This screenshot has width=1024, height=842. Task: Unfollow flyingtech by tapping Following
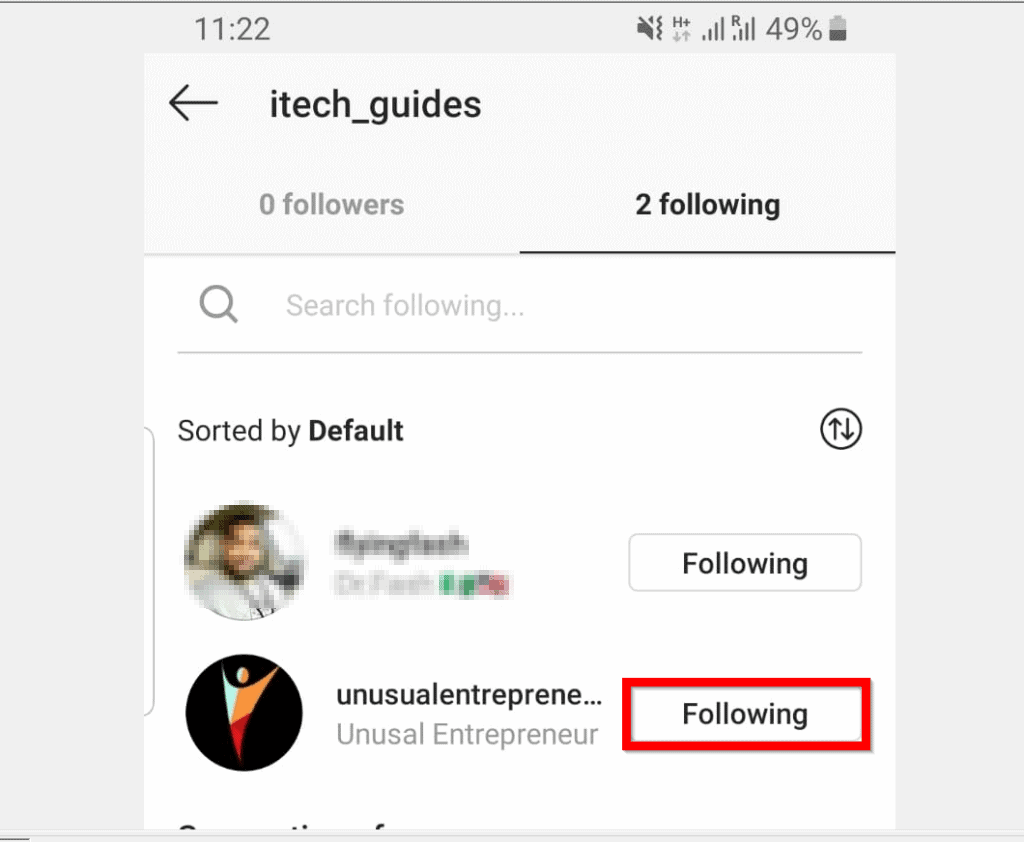tap(744, 562)
